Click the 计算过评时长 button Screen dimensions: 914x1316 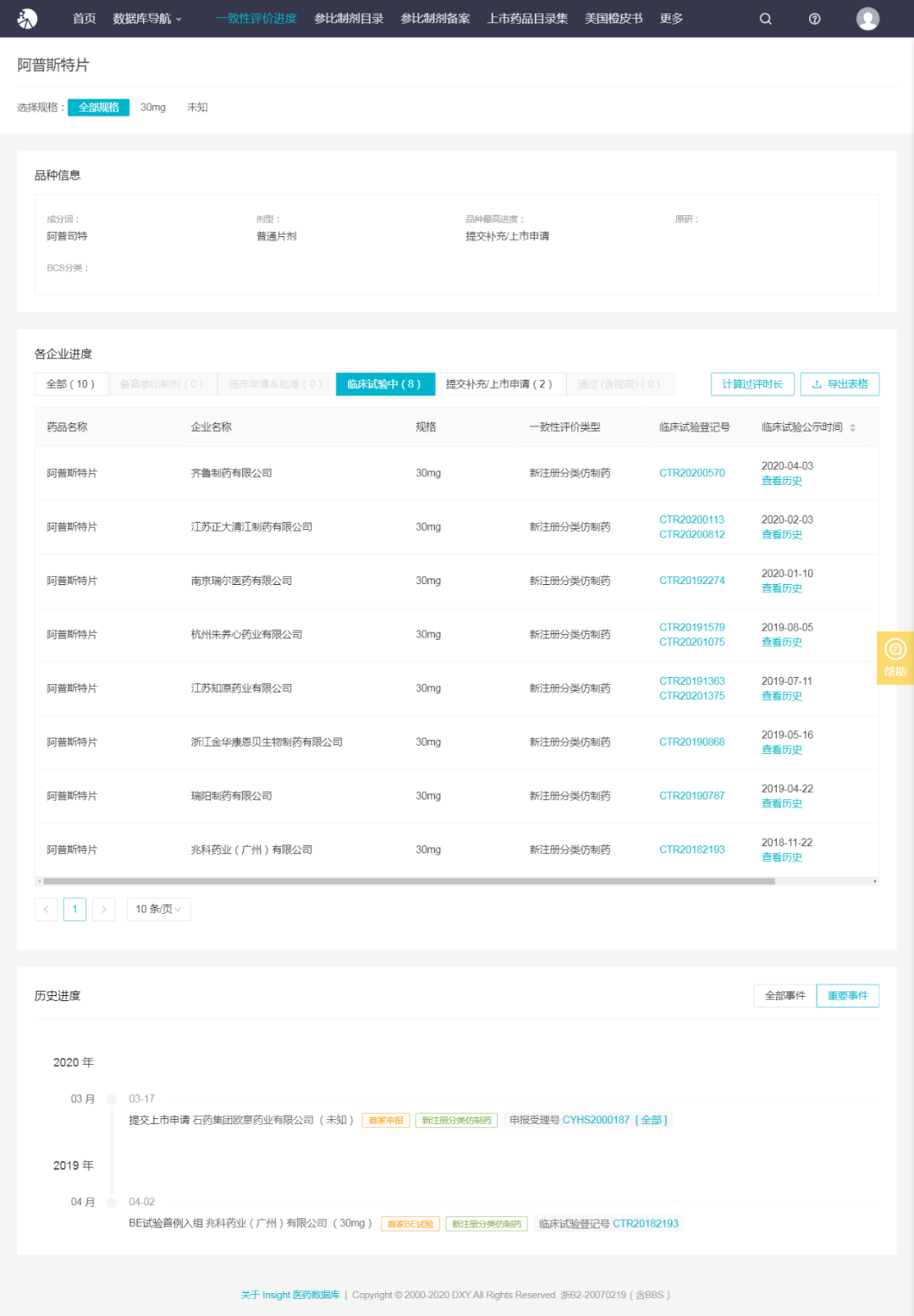click(752, 384)
